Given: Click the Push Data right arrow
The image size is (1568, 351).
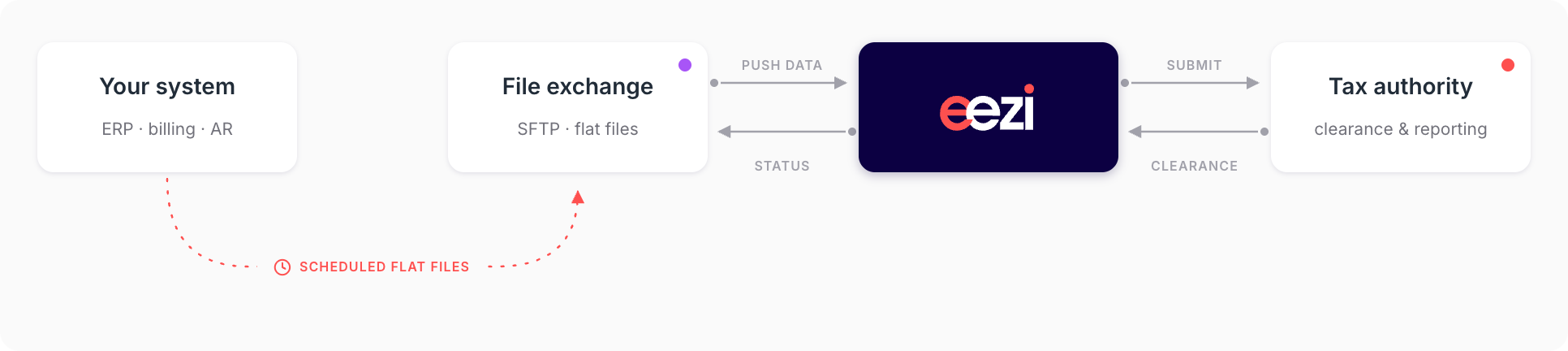Looking at the screenshot, I should (779, 83).
